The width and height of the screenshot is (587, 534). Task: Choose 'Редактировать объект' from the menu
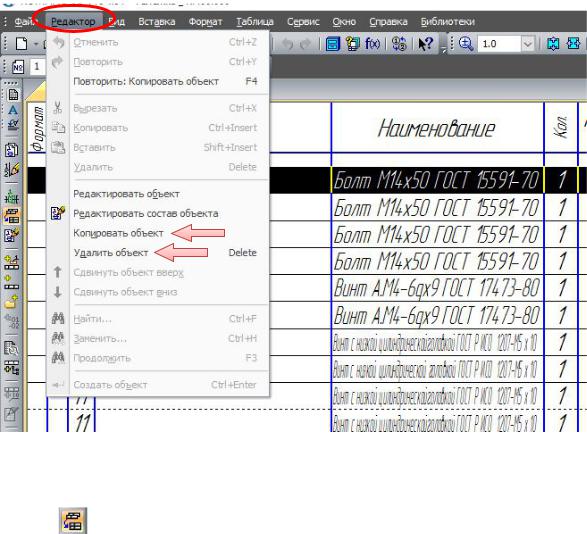tap(157, 194)
